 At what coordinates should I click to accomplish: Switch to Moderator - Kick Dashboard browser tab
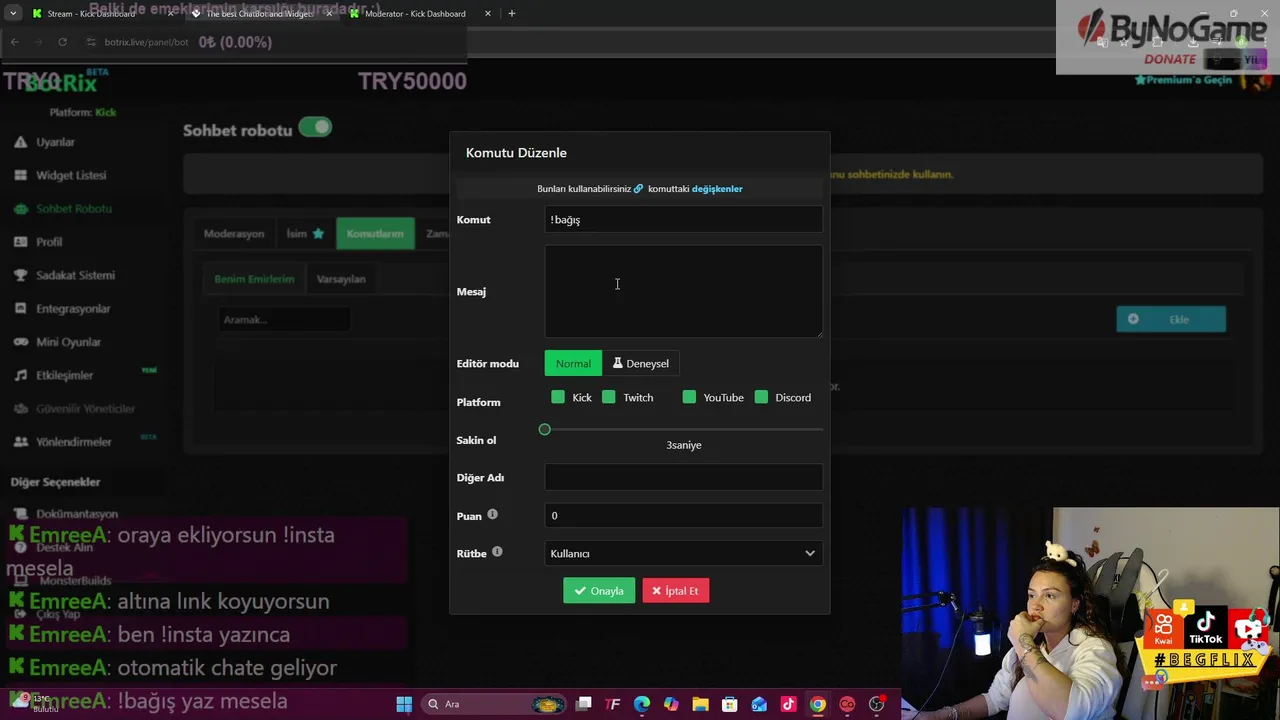[x=415, y=13]
